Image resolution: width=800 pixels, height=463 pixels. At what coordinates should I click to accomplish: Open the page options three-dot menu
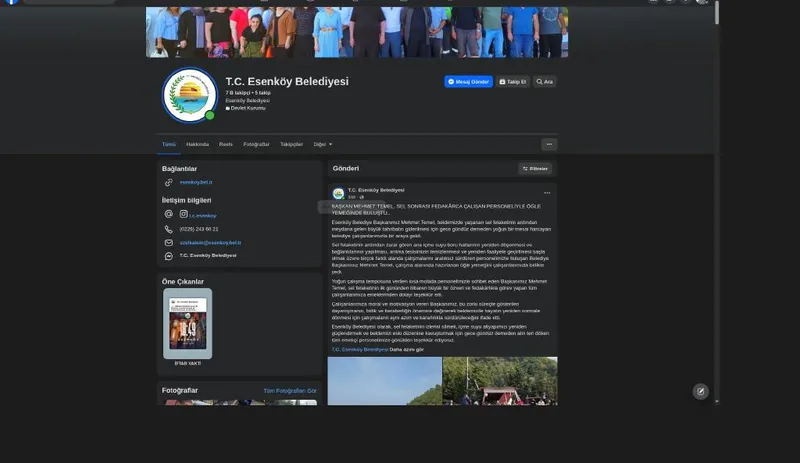(x=549, y=144)
